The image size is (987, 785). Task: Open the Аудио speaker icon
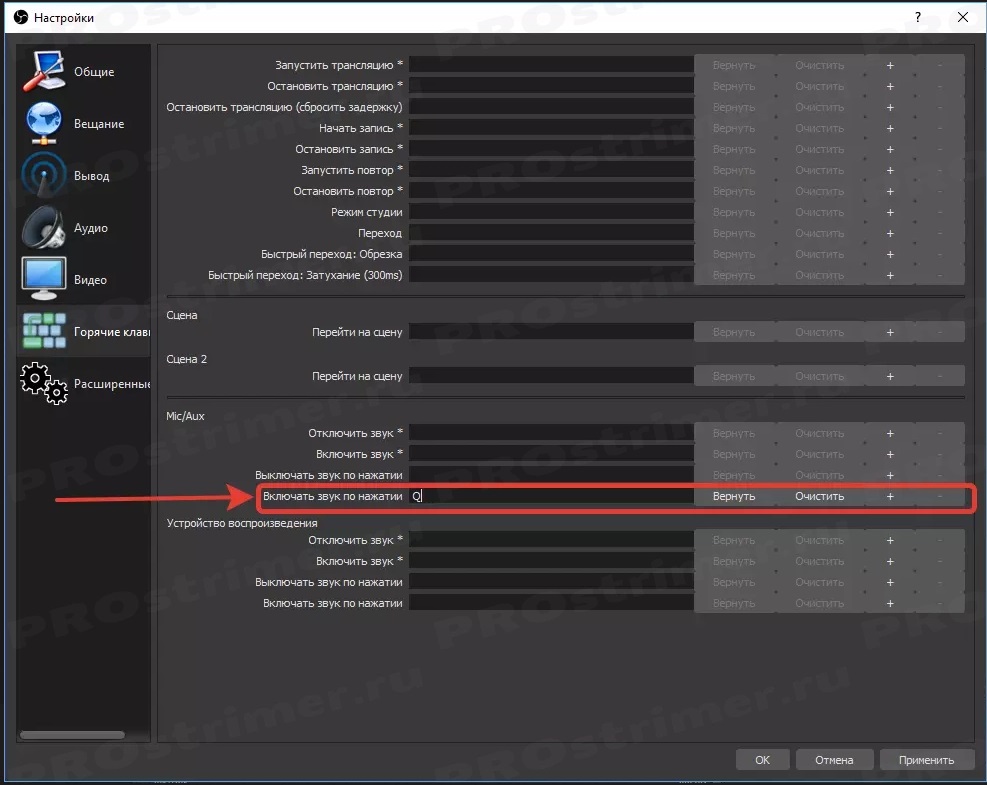(43, 227)
